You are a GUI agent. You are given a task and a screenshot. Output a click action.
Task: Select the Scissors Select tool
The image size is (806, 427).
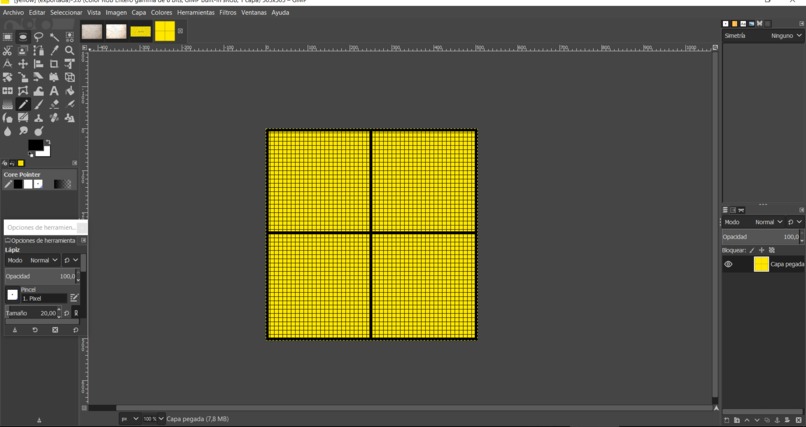pos(7,50)
